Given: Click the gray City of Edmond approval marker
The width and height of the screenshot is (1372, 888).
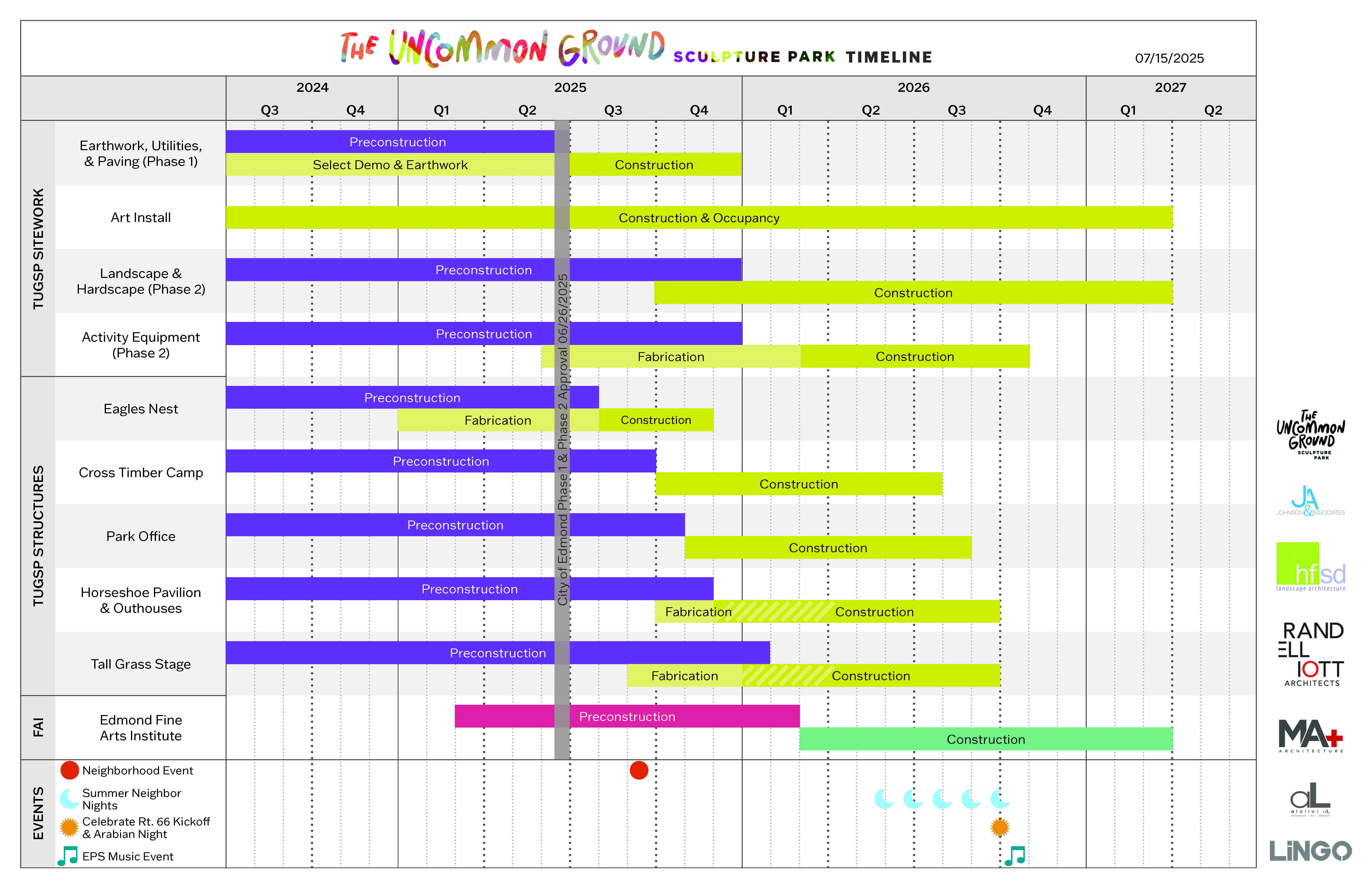Looking at the screenshot, I should pyautogui.click(x=562, y=440).
